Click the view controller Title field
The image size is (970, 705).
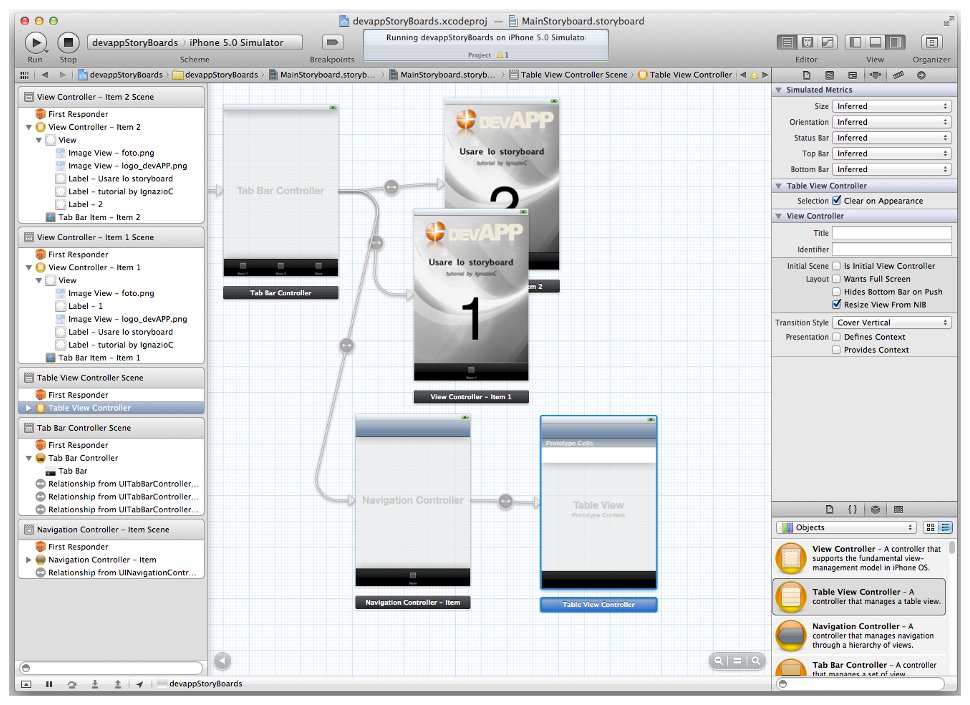(892, 233)
